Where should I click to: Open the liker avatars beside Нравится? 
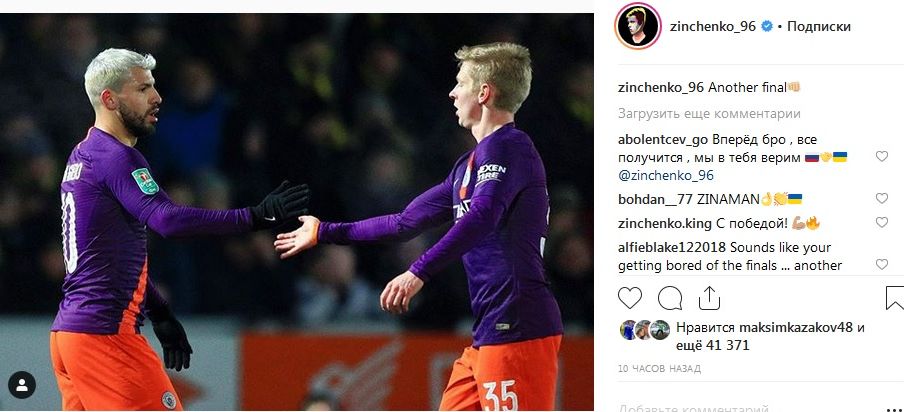coord(644,330)
